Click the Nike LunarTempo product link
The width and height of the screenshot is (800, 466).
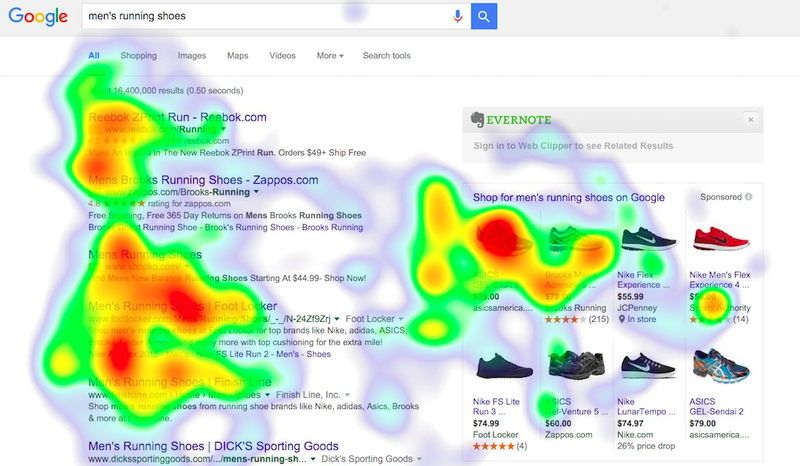click(646, 406)
